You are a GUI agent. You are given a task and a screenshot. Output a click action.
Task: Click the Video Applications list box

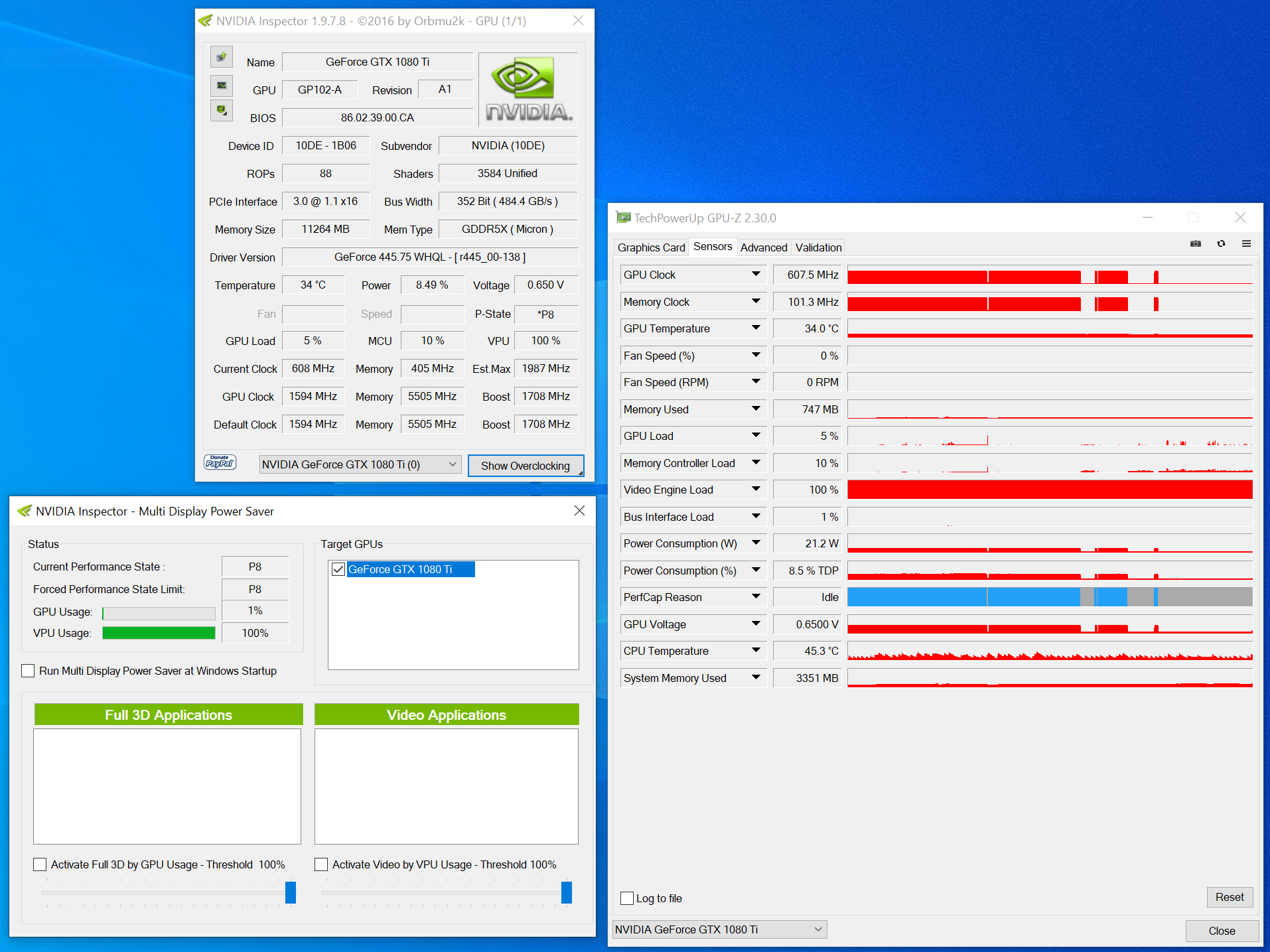(x=447, y=786)
